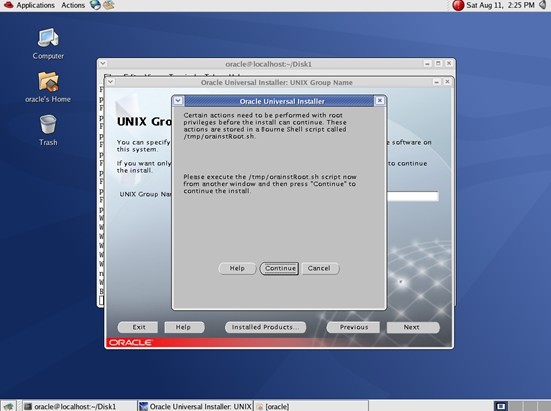
Task: Switch to Oracle Universal Installer taskbar item
Action: click(x=195, y=406)
